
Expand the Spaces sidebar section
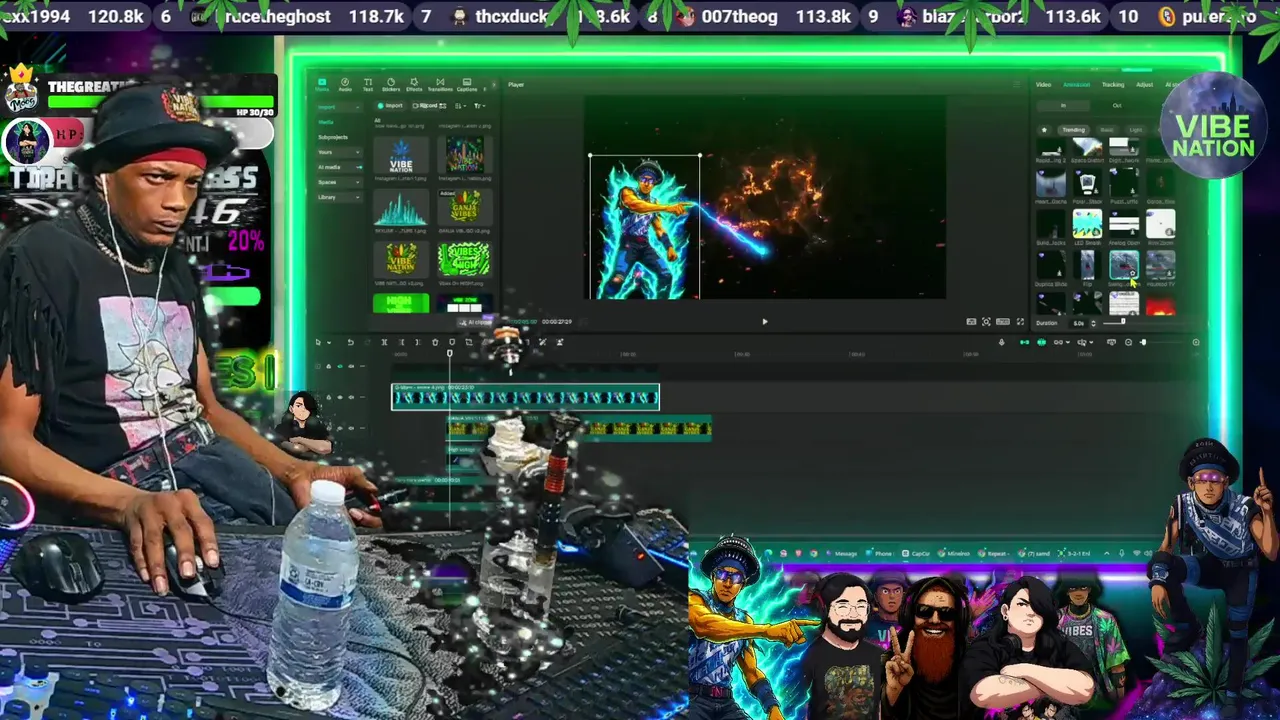click(339, 182)
